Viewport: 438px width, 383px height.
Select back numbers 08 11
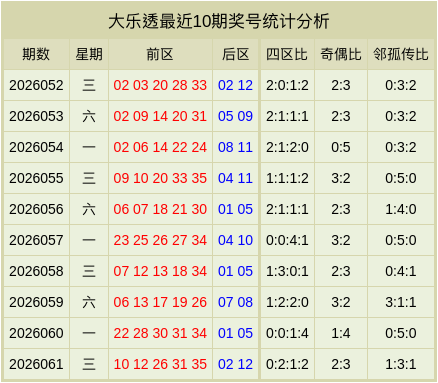click(x=235, y=147)
